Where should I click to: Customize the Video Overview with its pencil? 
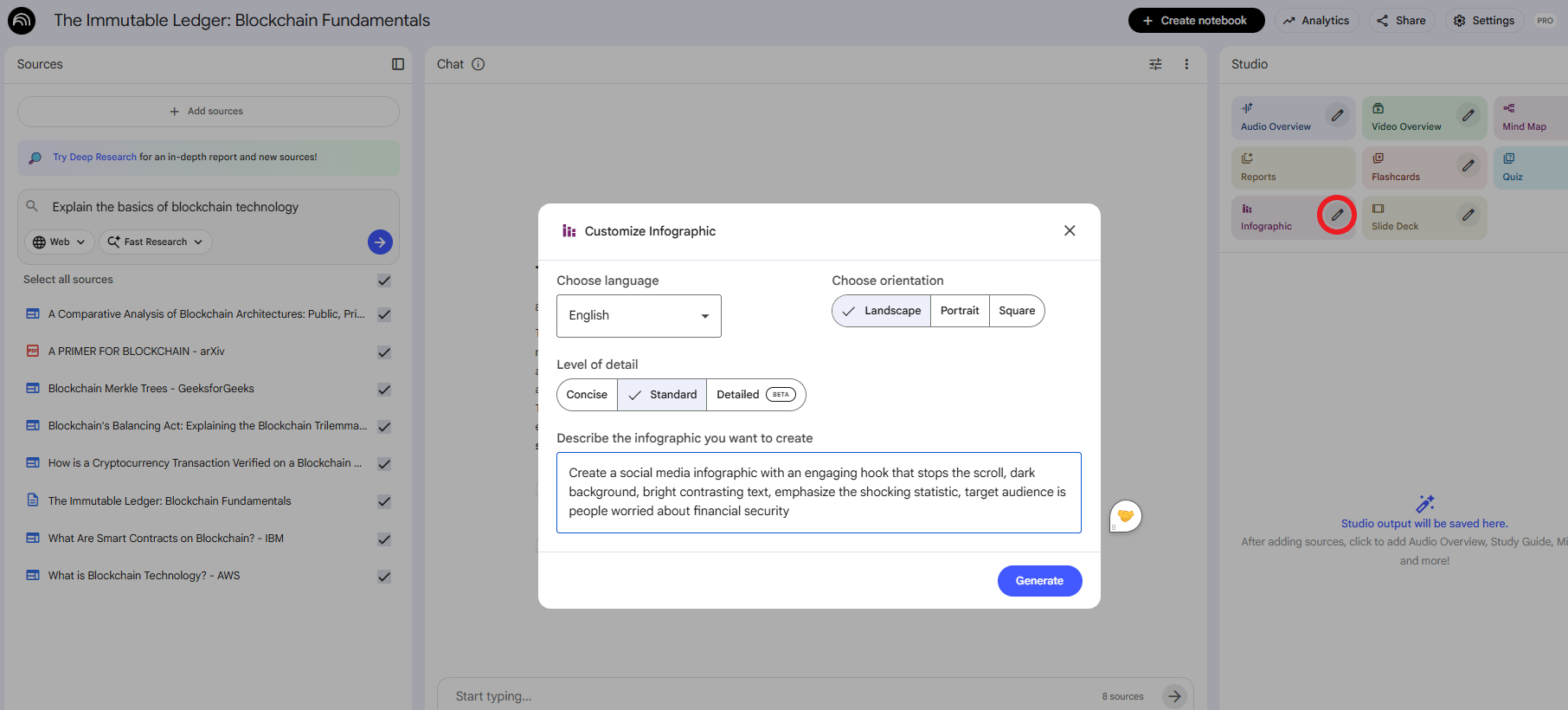1468,115
